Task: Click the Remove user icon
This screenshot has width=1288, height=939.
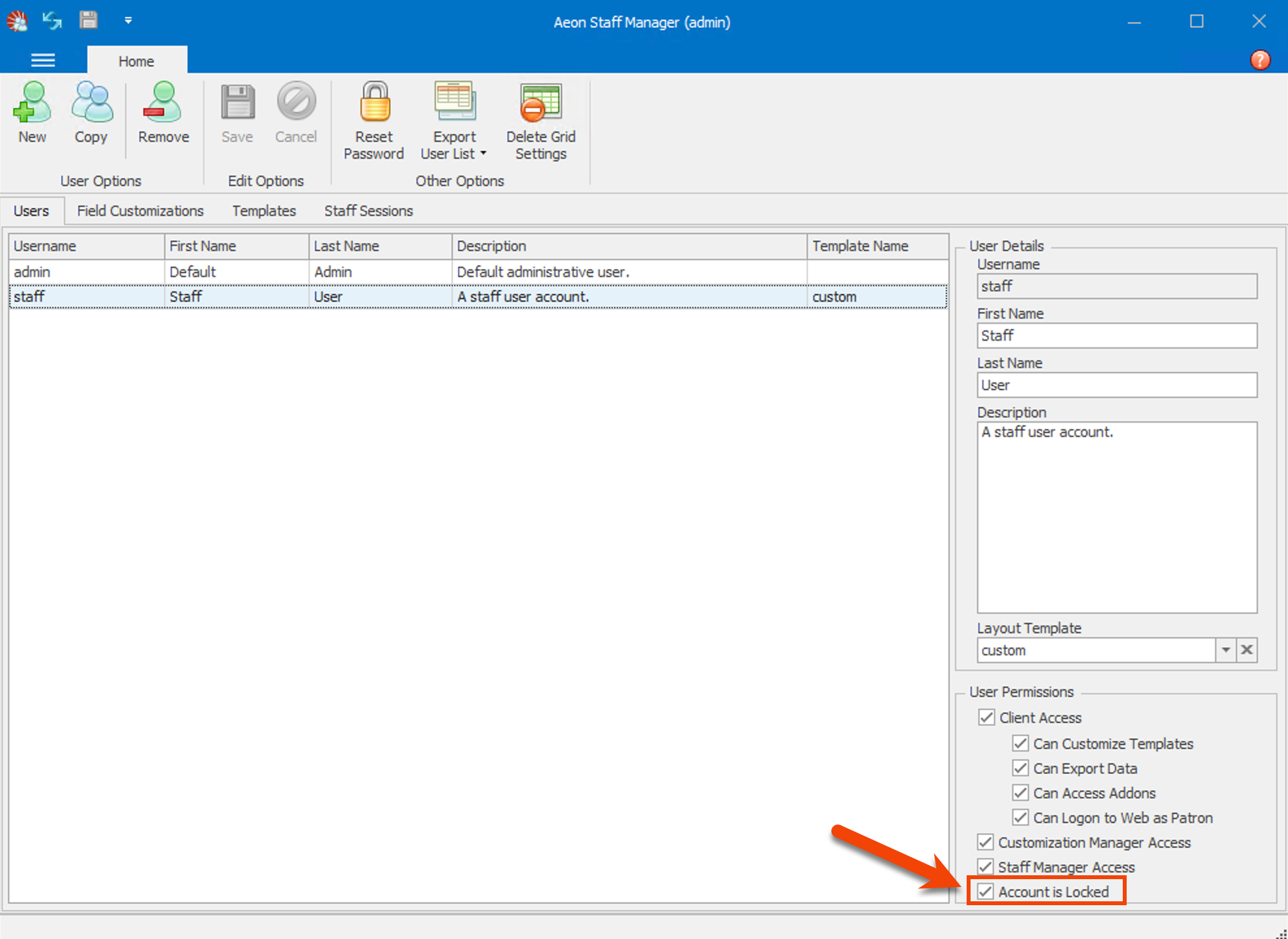Action: (163, 103)
